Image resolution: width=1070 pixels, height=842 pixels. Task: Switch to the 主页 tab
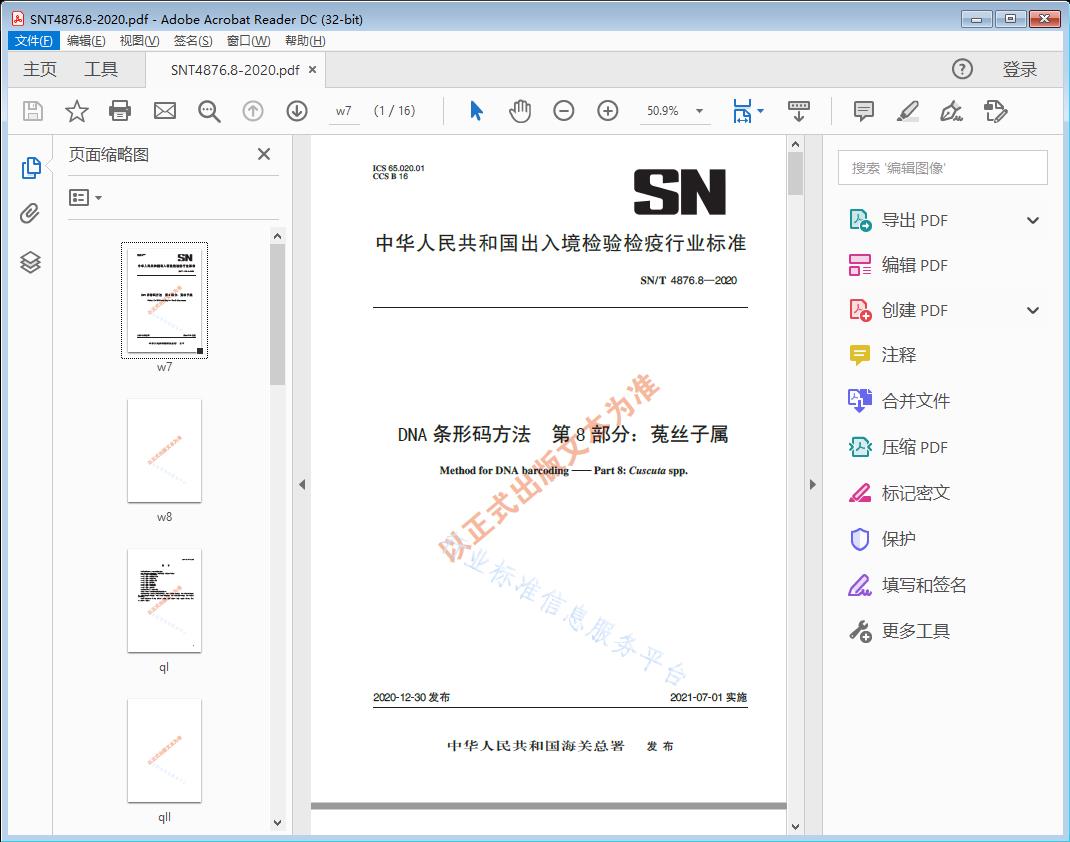tap(40, 69)
